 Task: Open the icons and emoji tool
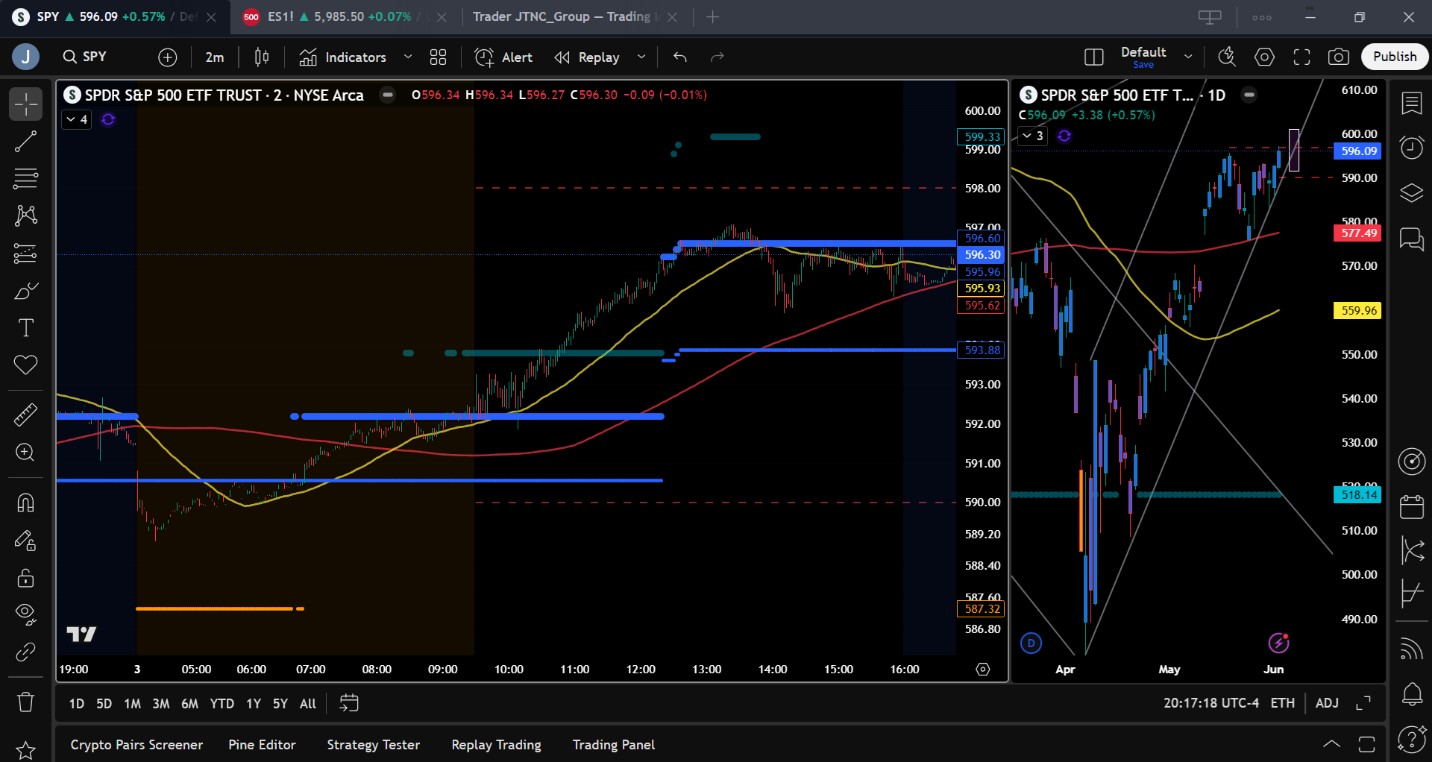click(x=26, y=365)
